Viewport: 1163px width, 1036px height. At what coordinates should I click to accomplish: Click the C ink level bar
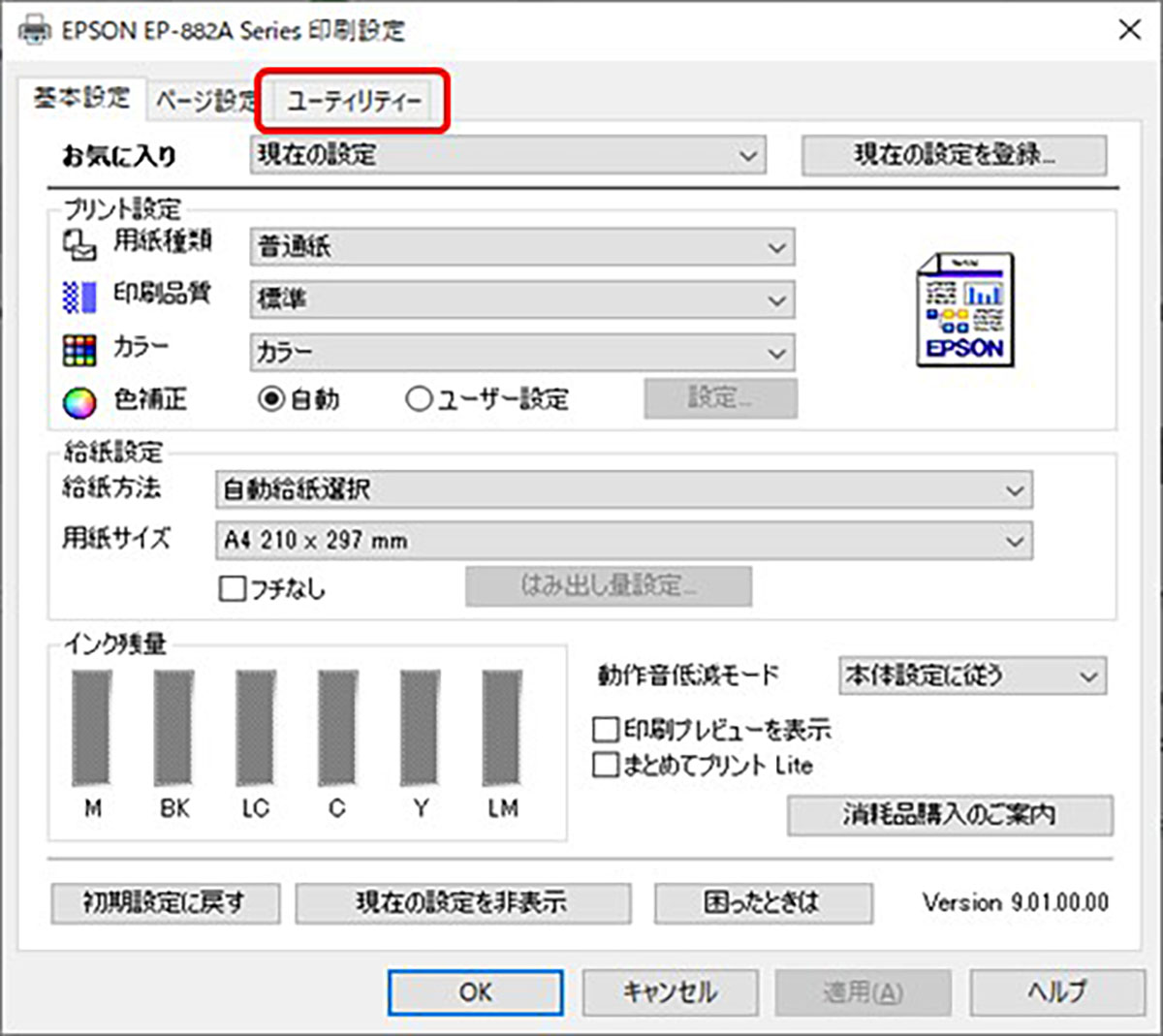coord(337,728)
